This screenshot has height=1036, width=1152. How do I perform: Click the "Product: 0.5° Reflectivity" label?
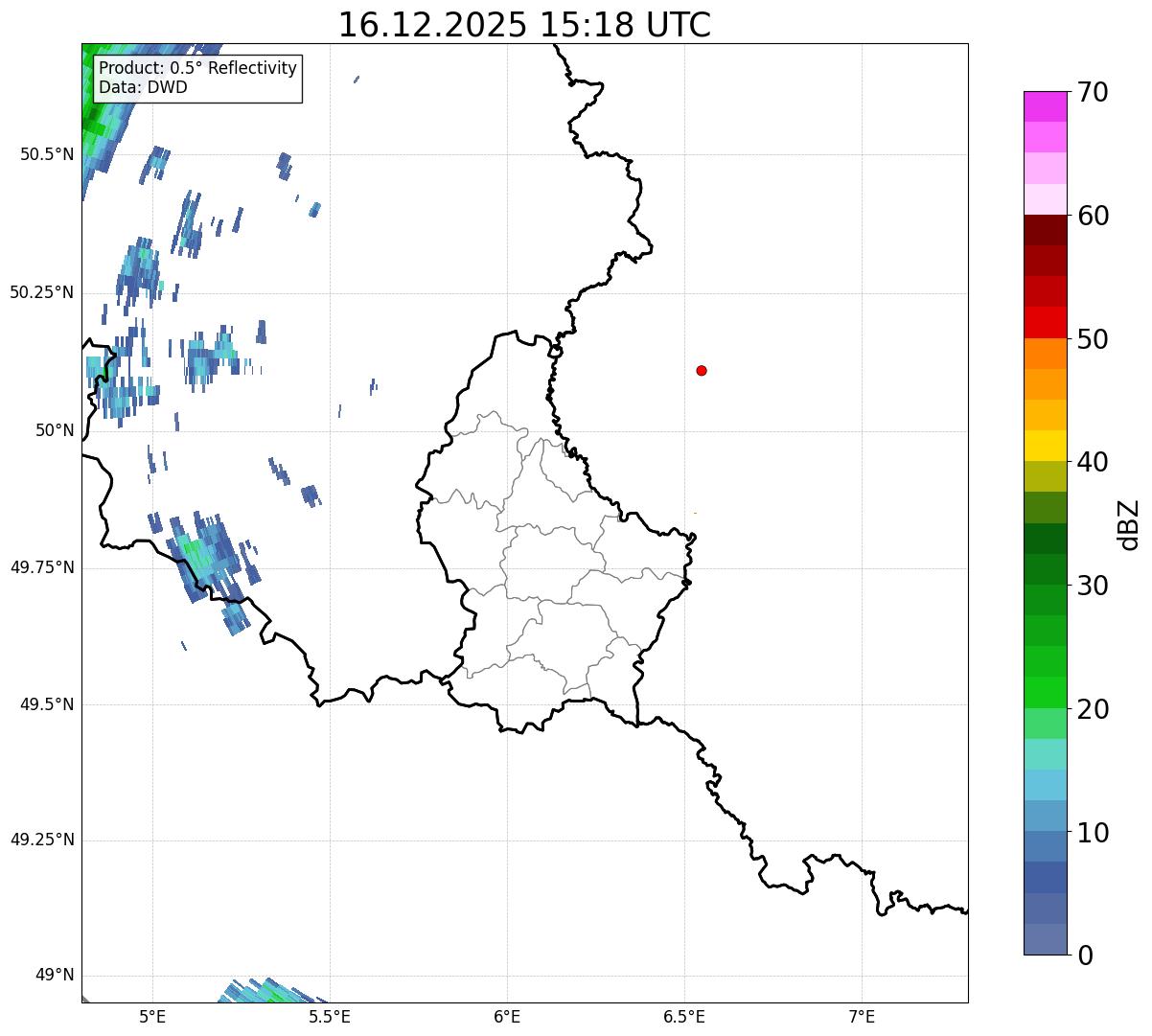tap(198, 68)
